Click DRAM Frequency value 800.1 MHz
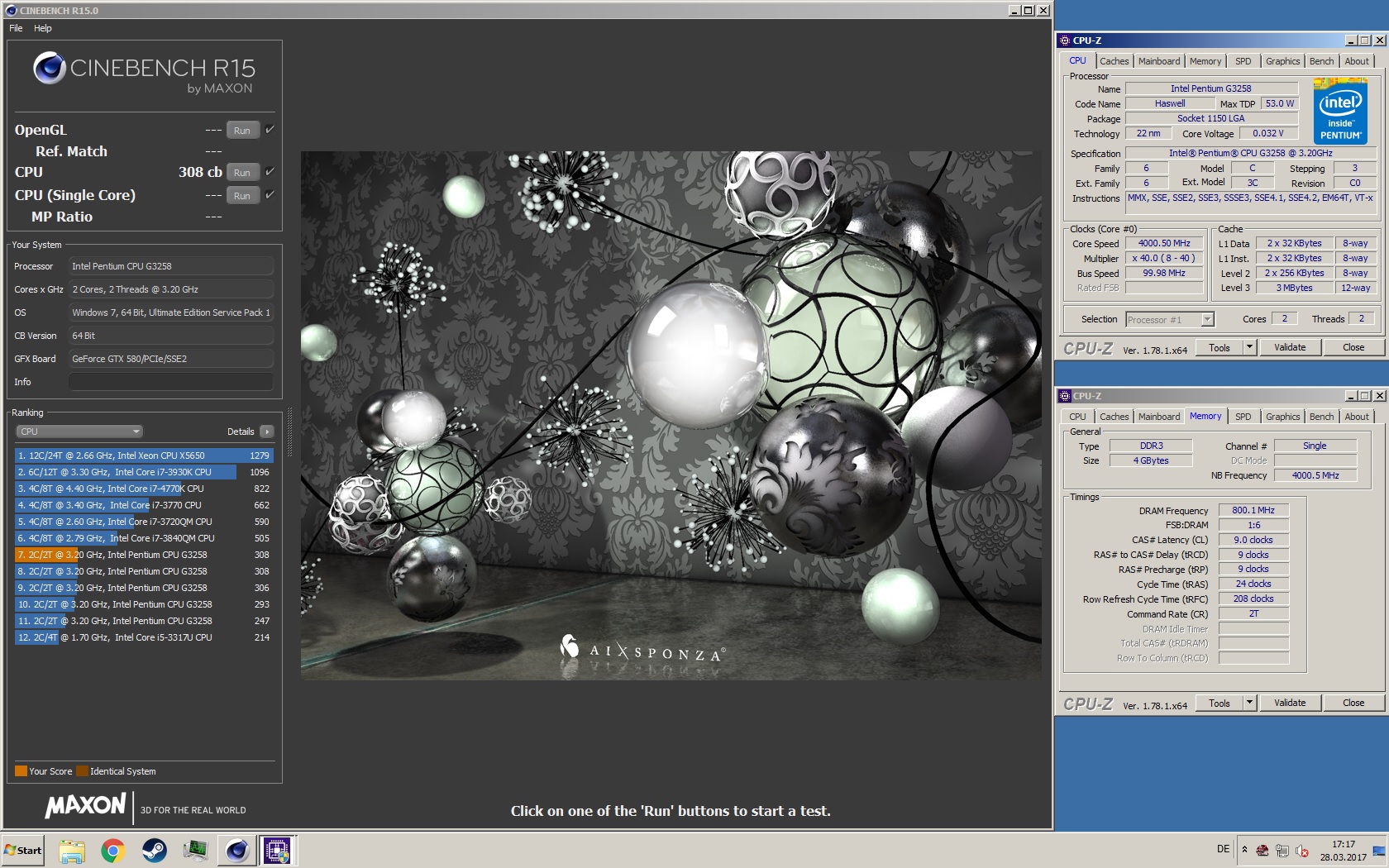The height and width of the screenshot is (868, 1389). point(1253,511)
